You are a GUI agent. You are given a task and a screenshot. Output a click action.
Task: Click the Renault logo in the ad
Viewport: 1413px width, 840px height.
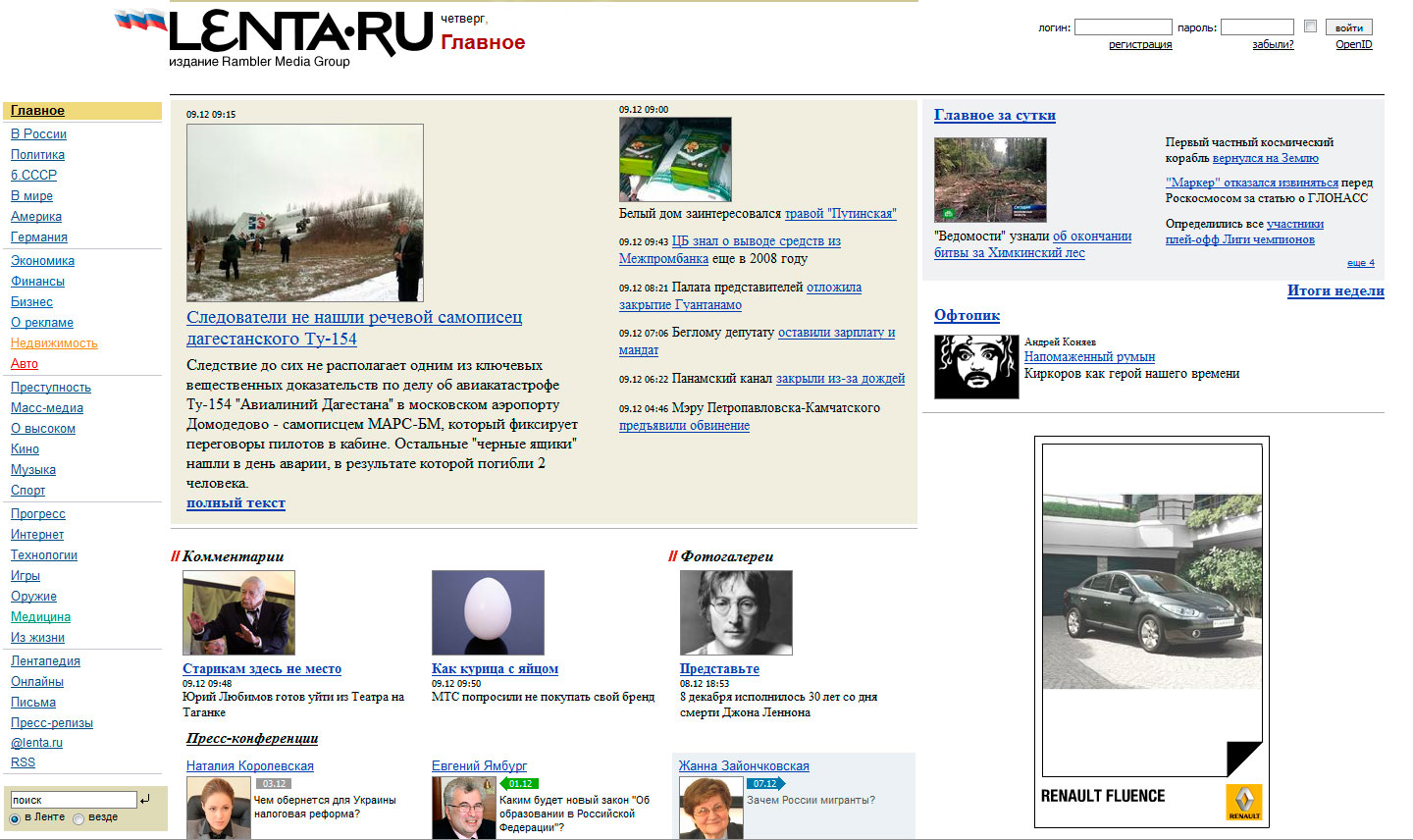coord(1243,802)
